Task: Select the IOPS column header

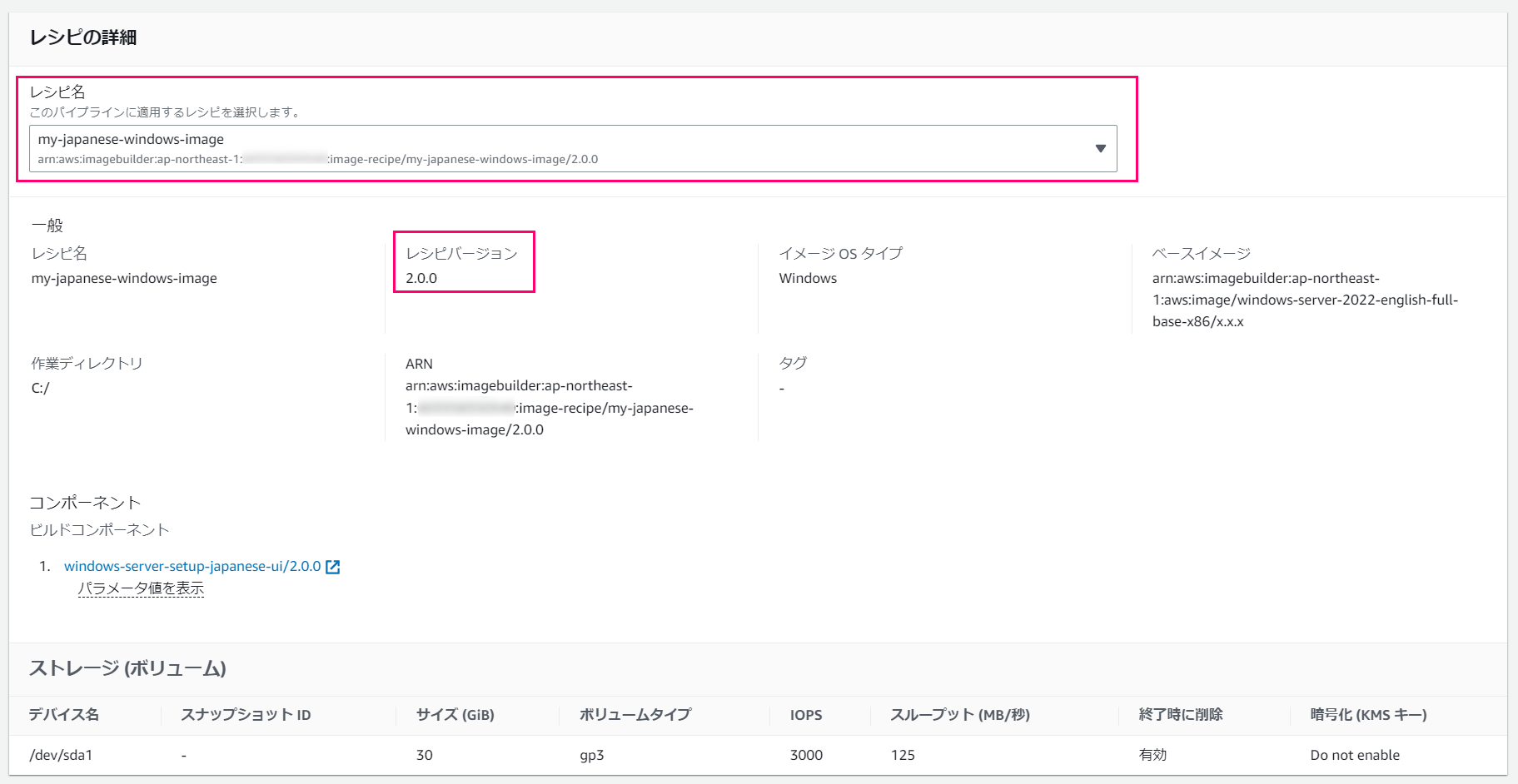Action: [806, 715]
